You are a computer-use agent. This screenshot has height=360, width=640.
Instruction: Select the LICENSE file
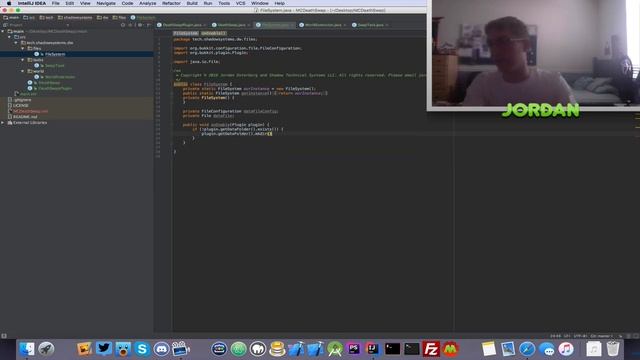20,105
